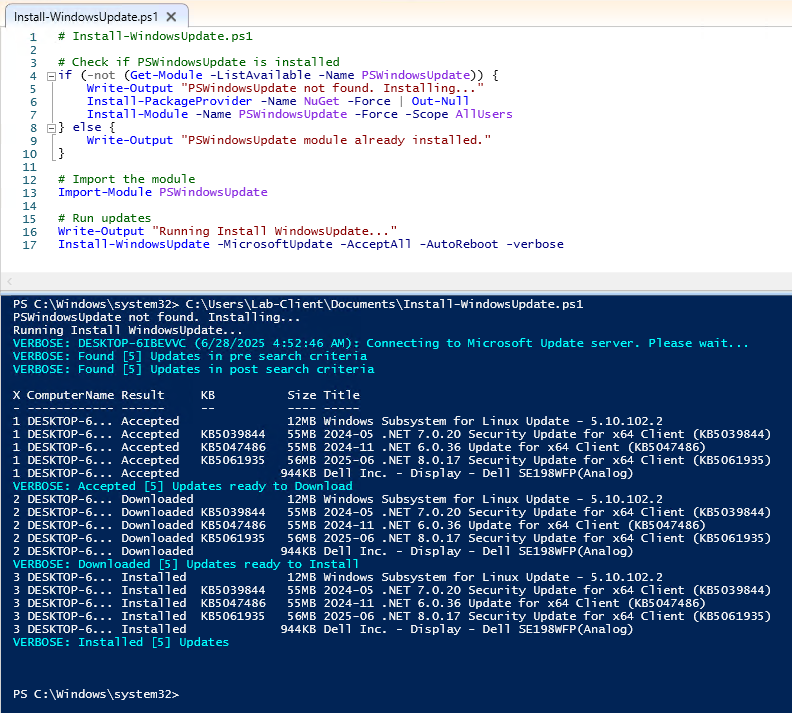The width and height of the screenshot is (792, 713).
Task: Click the final console prompt line
Action: 96,694
